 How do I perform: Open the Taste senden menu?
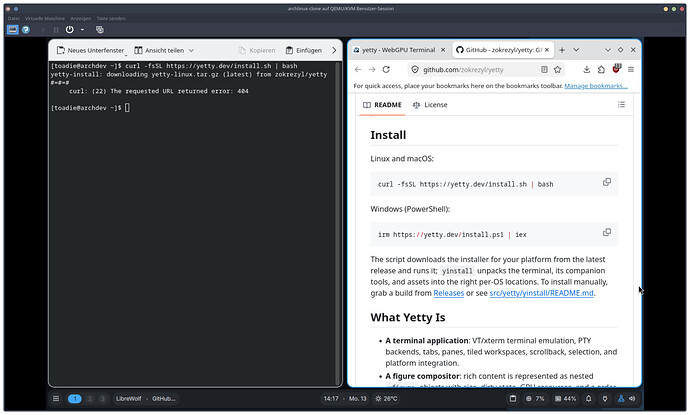click(111, 18)
